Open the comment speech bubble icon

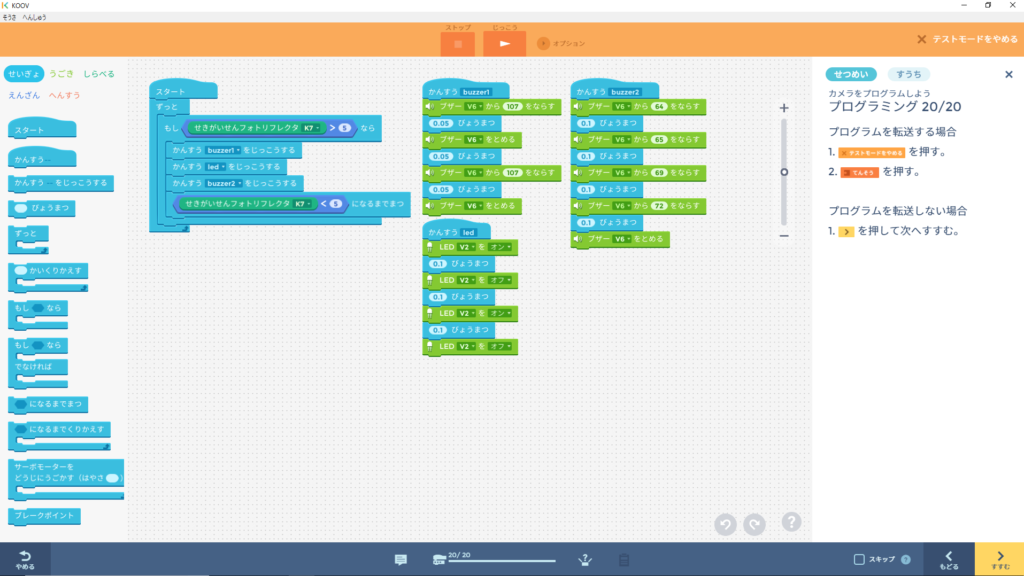click(401, 560)
